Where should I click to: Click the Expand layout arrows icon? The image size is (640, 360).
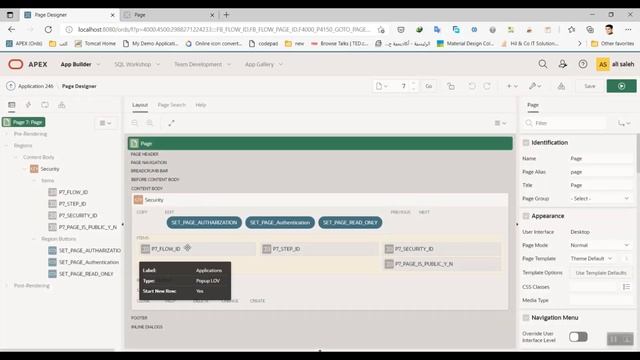point(171,123)
